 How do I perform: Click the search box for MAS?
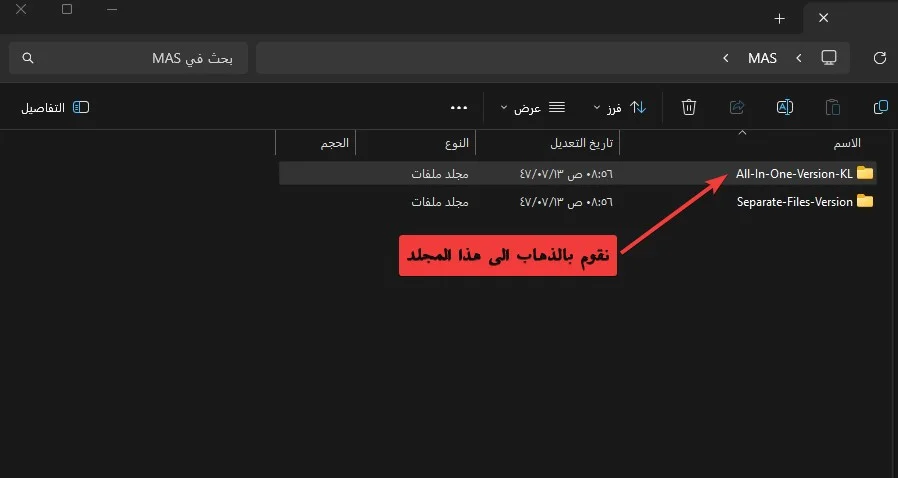tap(128, 58)
